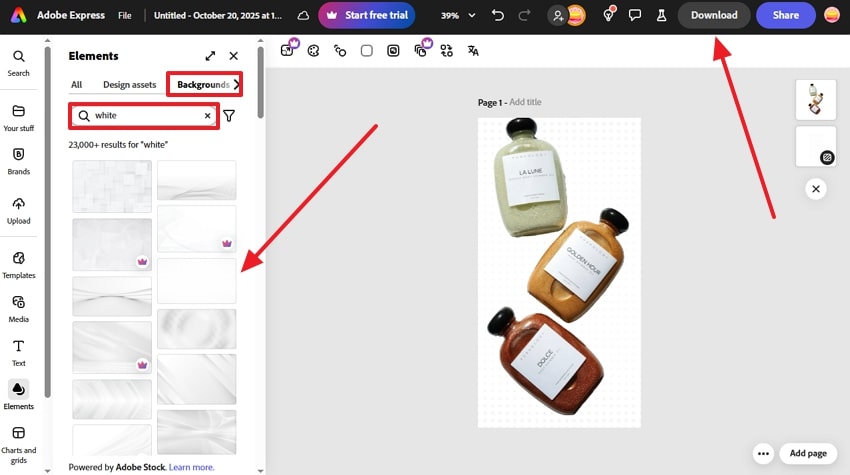Click the Start free trial button

pyautogui.click(x=367, y=15)
